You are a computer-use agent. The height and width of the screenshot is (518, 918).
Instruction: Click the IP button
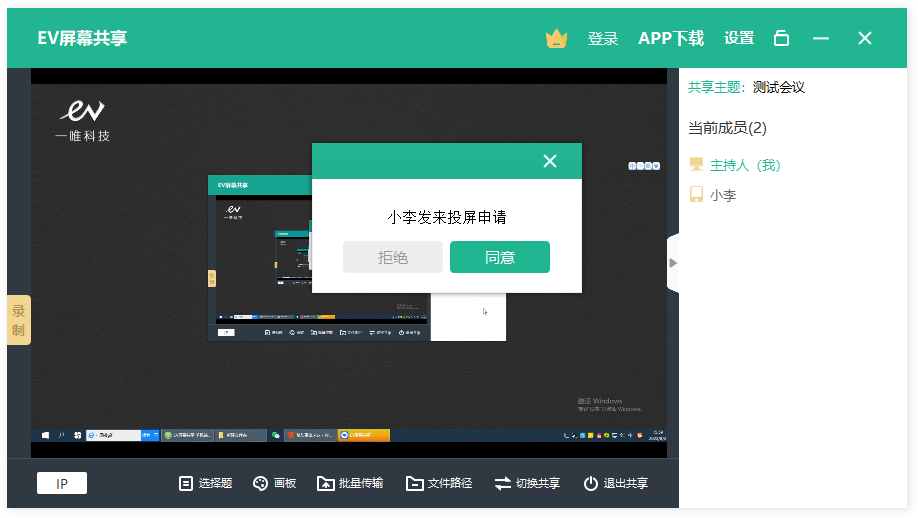62,484
